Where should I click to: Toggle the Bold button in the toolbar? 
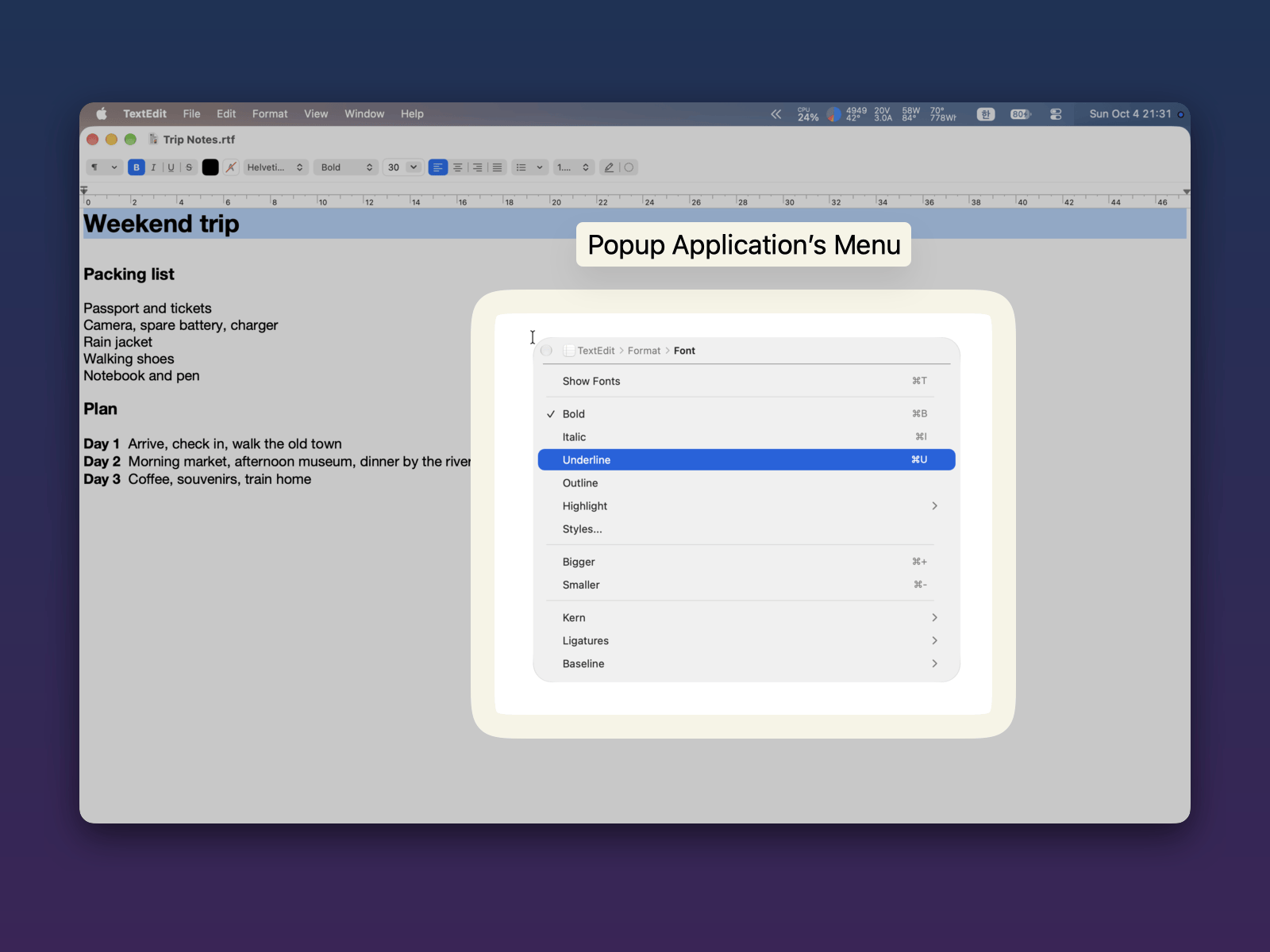point(137,167)
